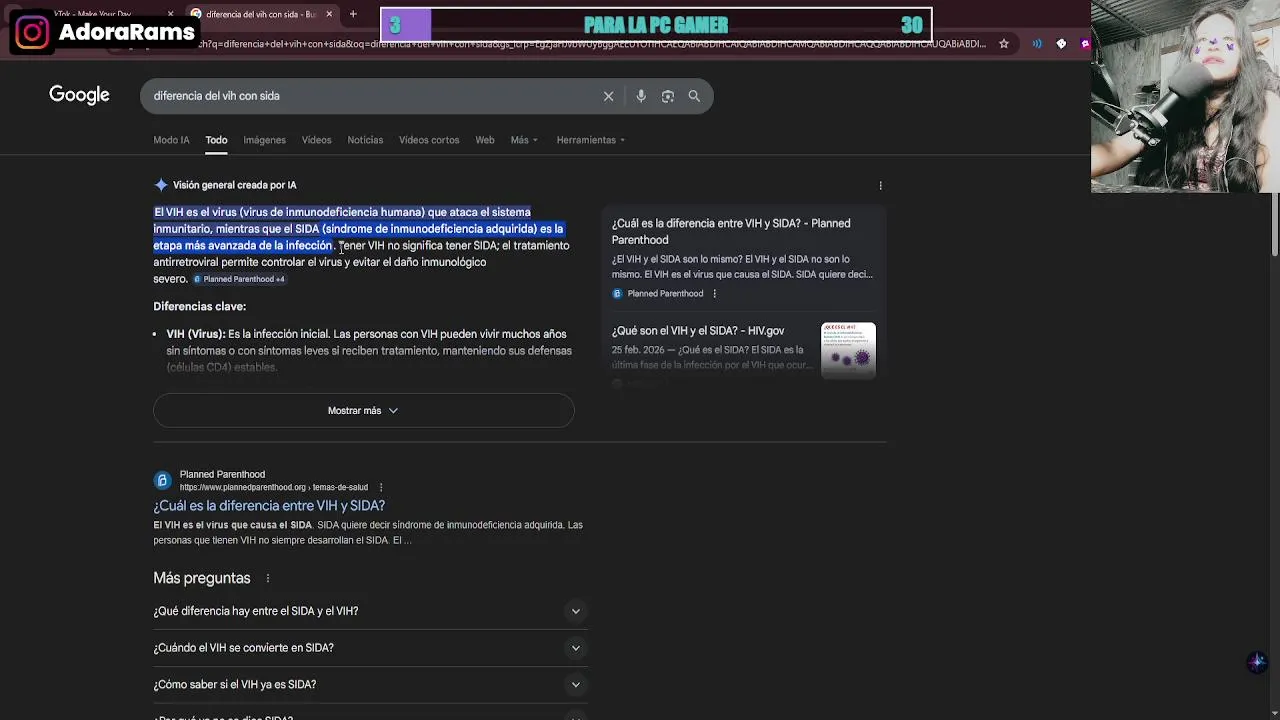Click the HIV.gov card thumbnail image

(848, 350)
